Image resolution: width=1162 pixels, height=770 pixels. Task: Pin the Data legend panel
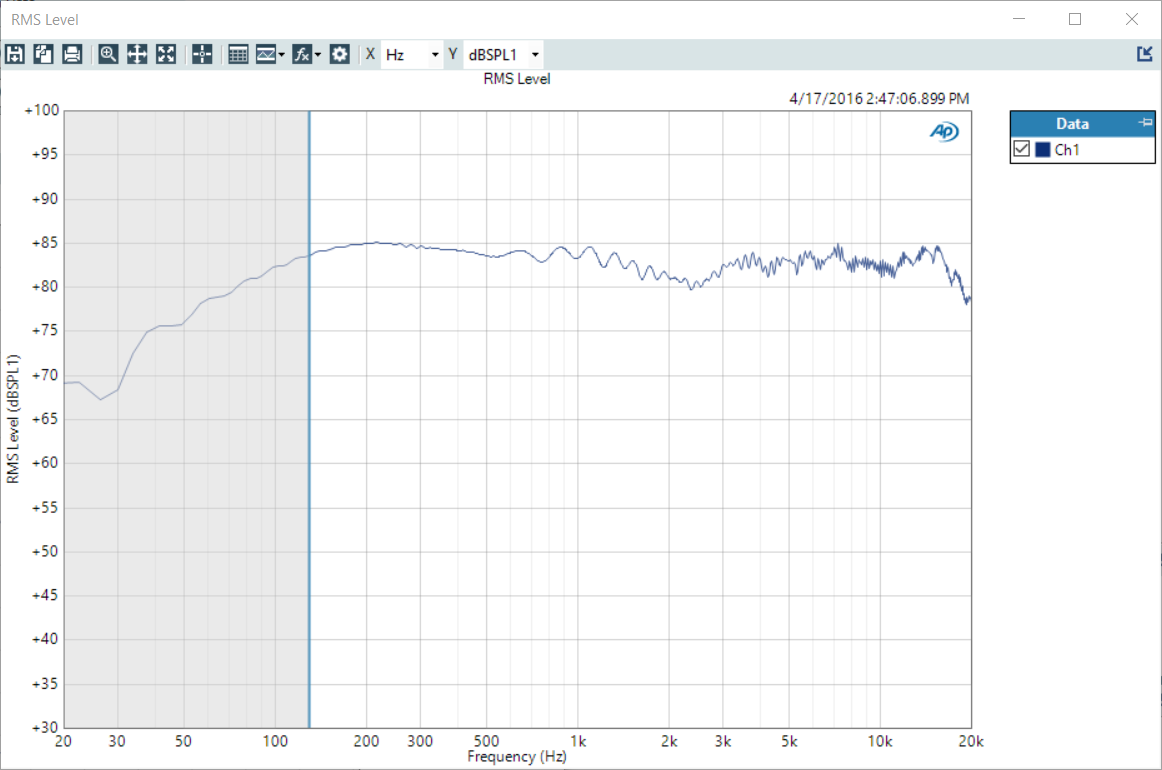point(1146,122)
